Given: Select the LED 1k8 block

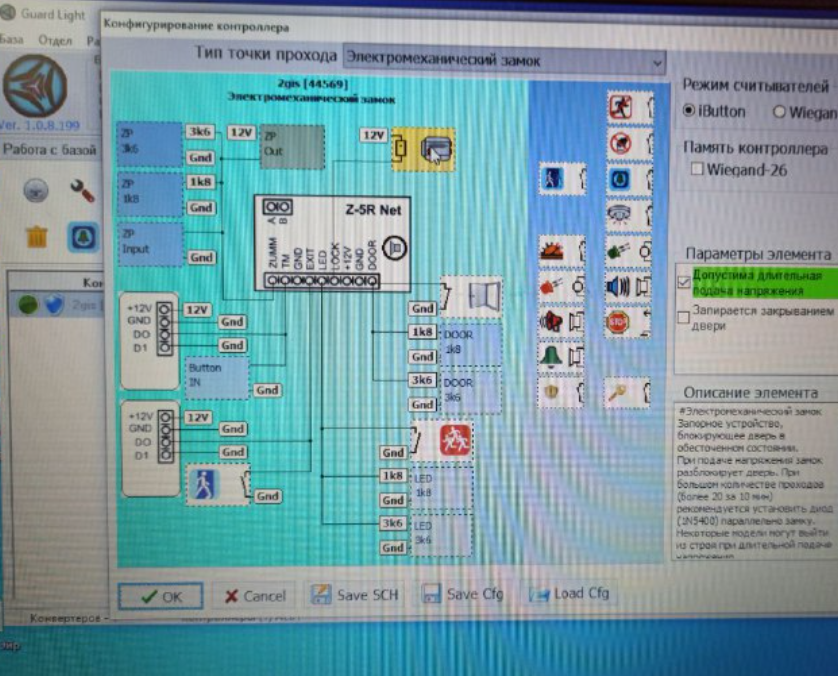Looking at the screenshot, I should (441, 486).
